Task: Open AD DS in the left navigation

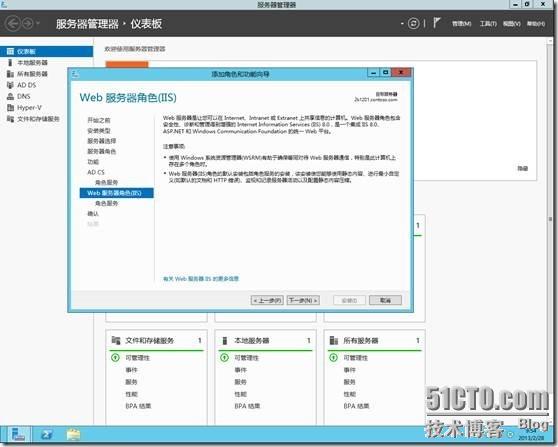Action: point(27,85)
